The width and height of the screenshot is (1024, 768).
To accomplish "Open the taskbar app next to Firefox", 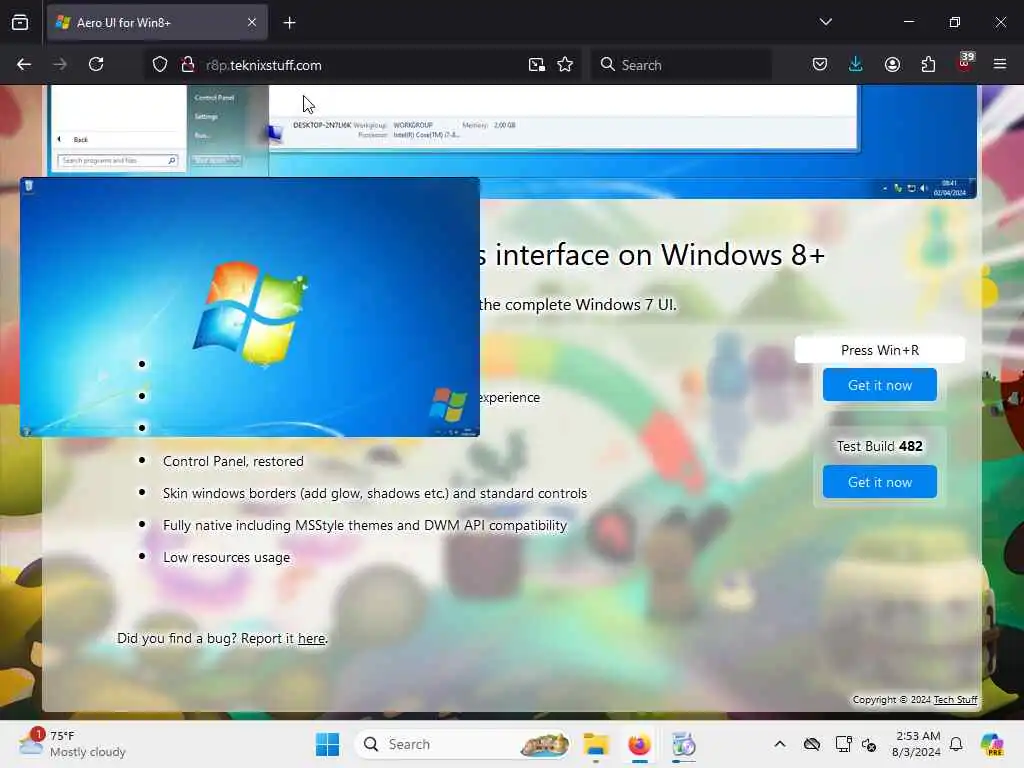I will [683, 744].
